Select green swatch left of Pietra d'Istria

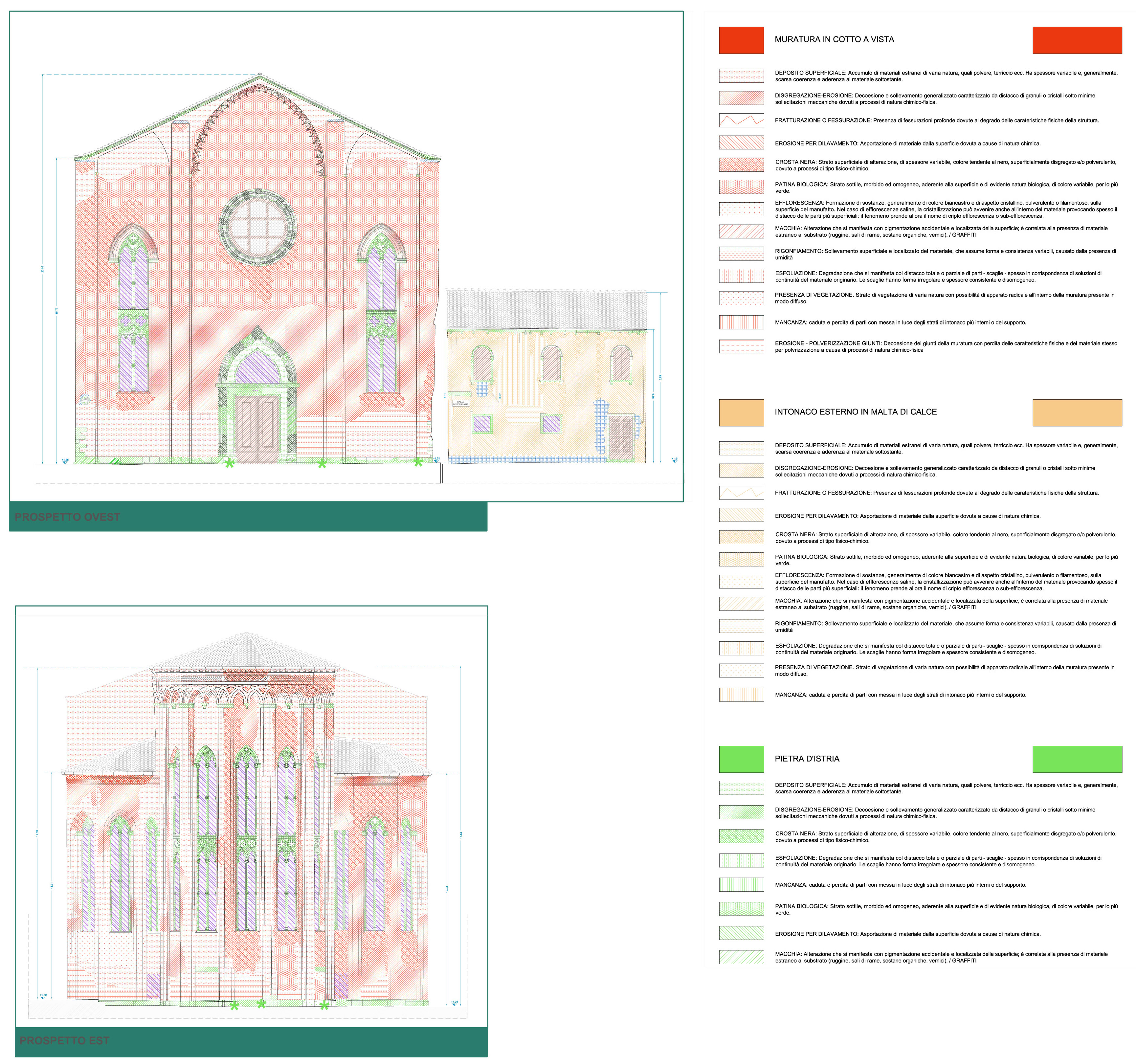(x=741, y=759)
